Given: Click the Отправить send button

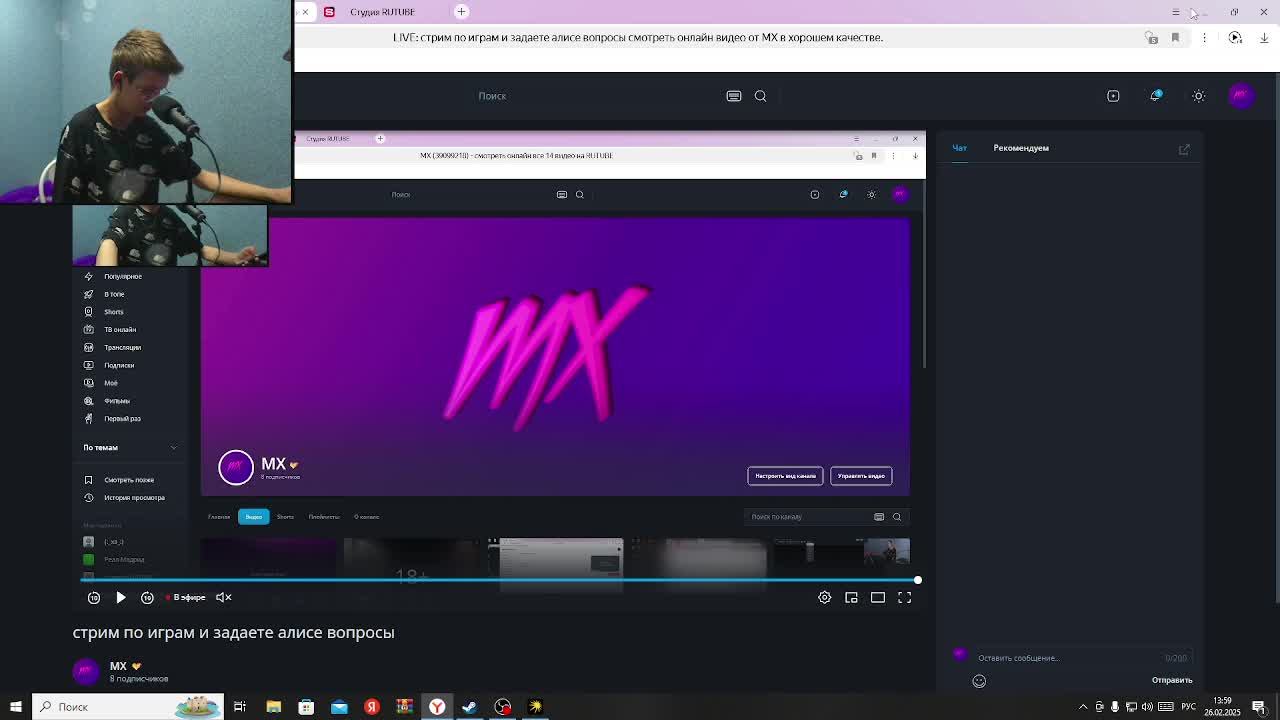Looking at the screenshot, I should click(x=1172, y=680).
